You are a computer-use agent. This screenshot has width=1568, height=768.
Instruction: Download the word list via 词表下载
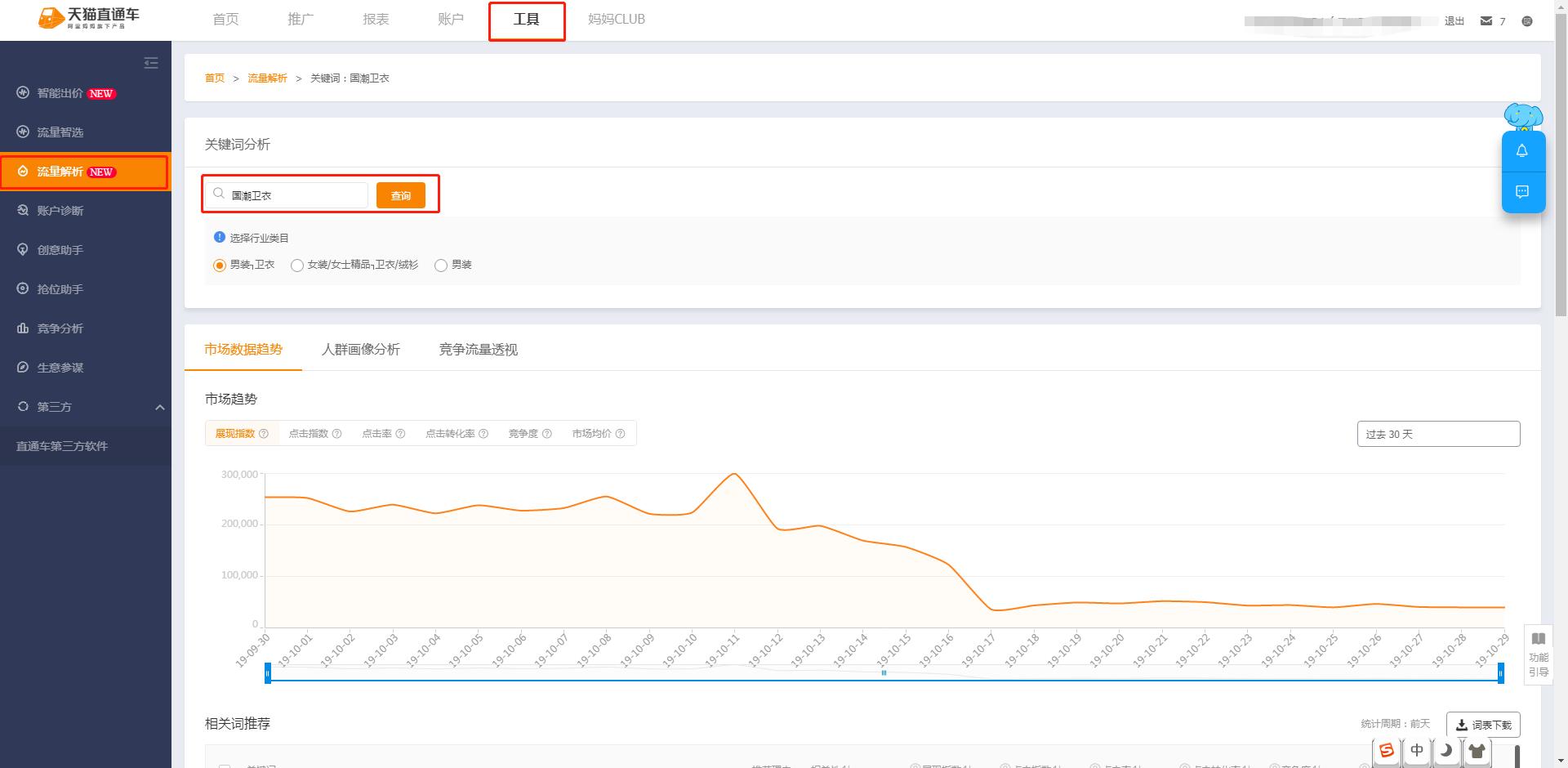pos(1483,724)
